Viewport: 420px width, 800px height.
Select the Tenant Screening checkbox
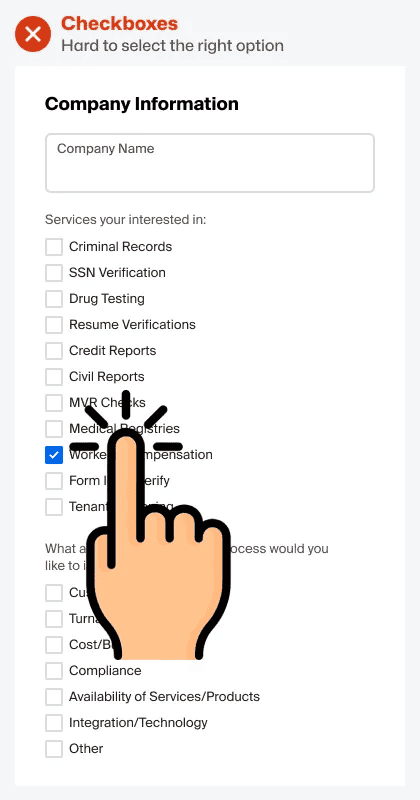(54, 507)
